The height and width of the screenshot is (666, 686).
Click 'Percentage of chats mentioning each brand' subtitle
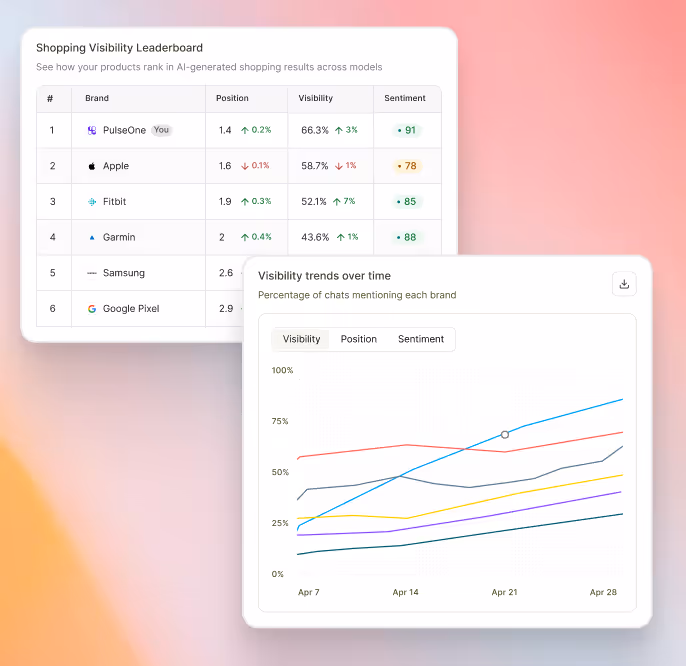357,295
